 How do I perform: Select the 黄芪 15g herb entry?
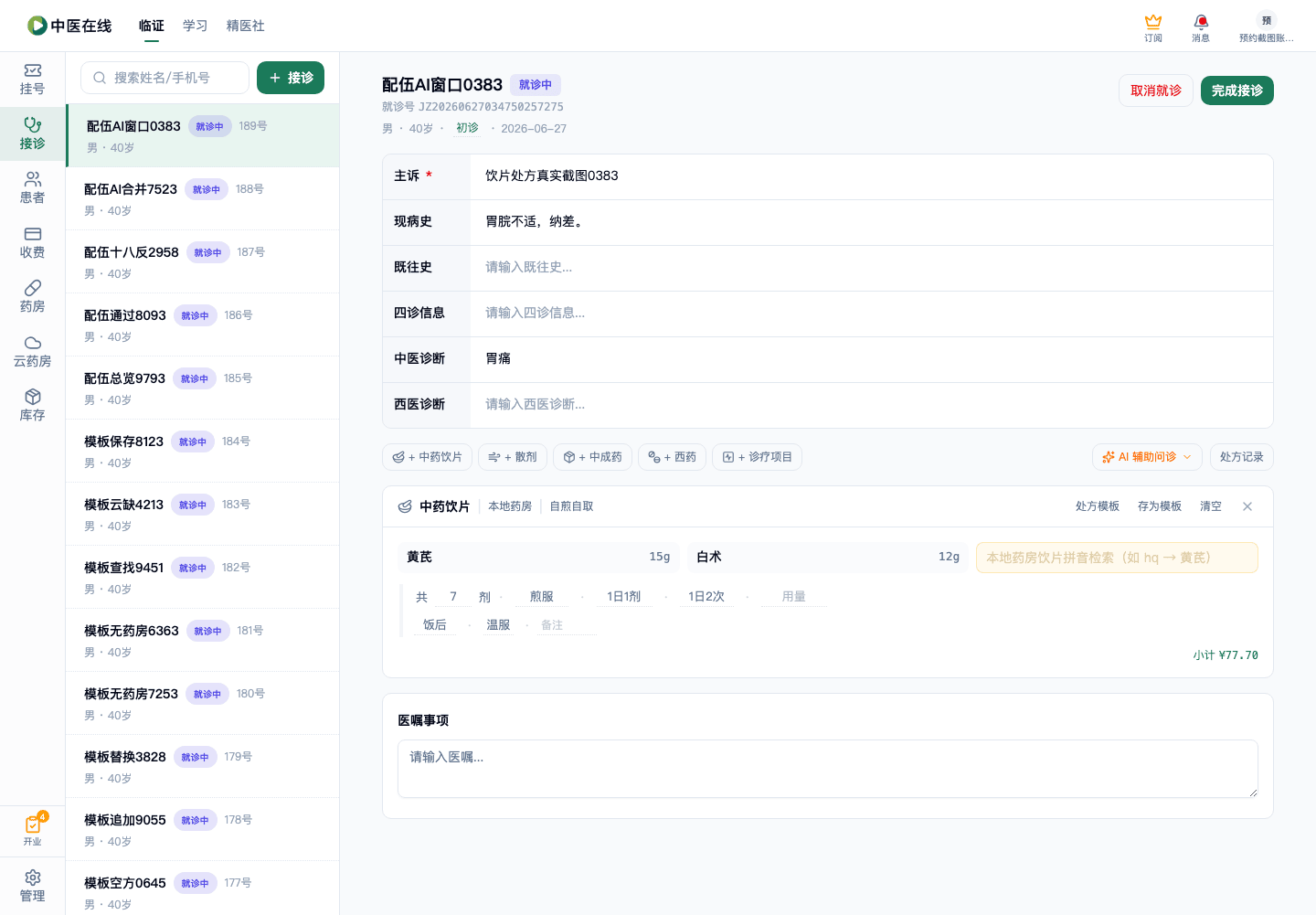point(538,558)
